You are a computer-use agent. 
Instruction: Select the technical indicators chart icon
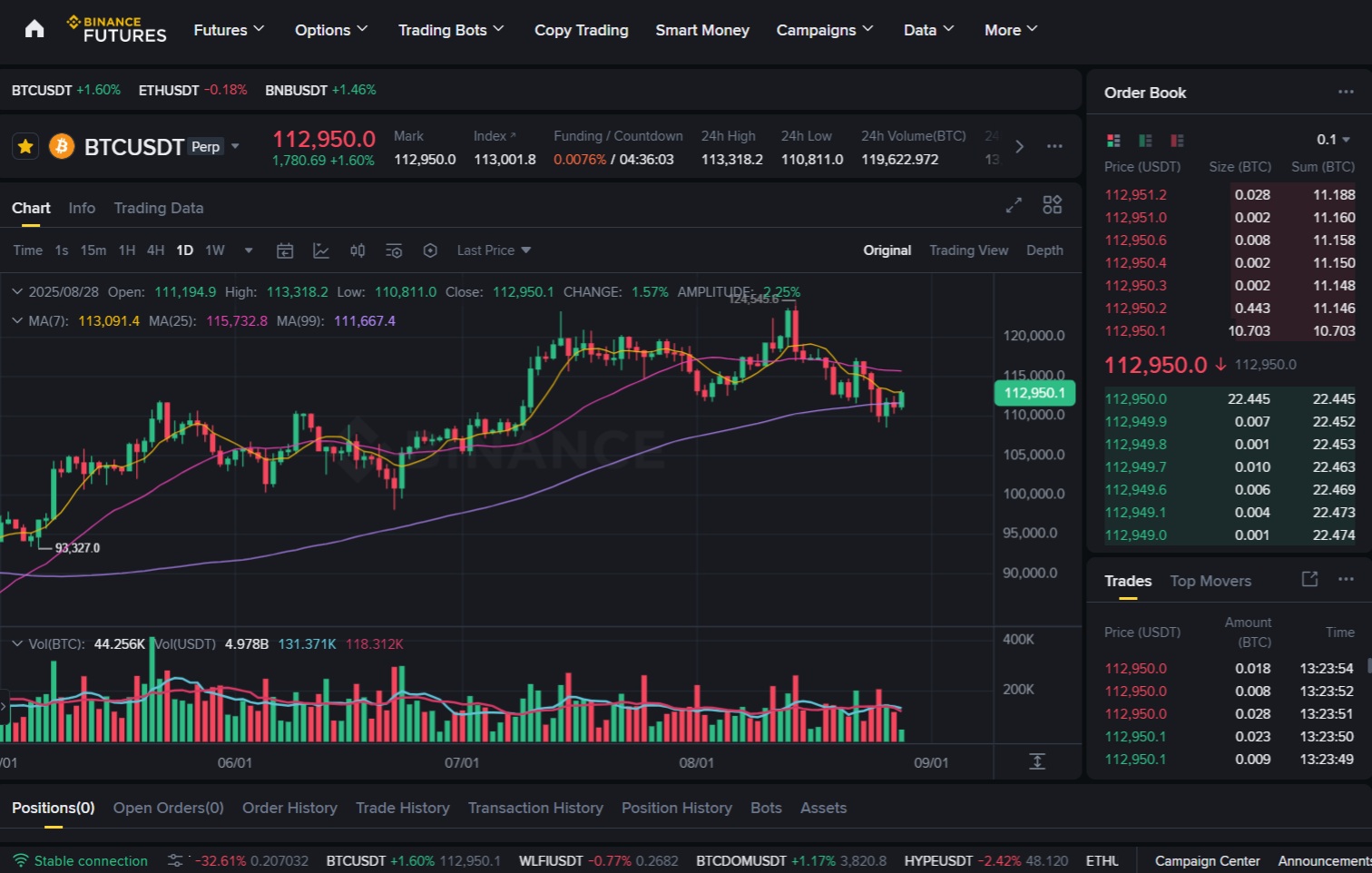pyautogui.click(x=321, y=250)
